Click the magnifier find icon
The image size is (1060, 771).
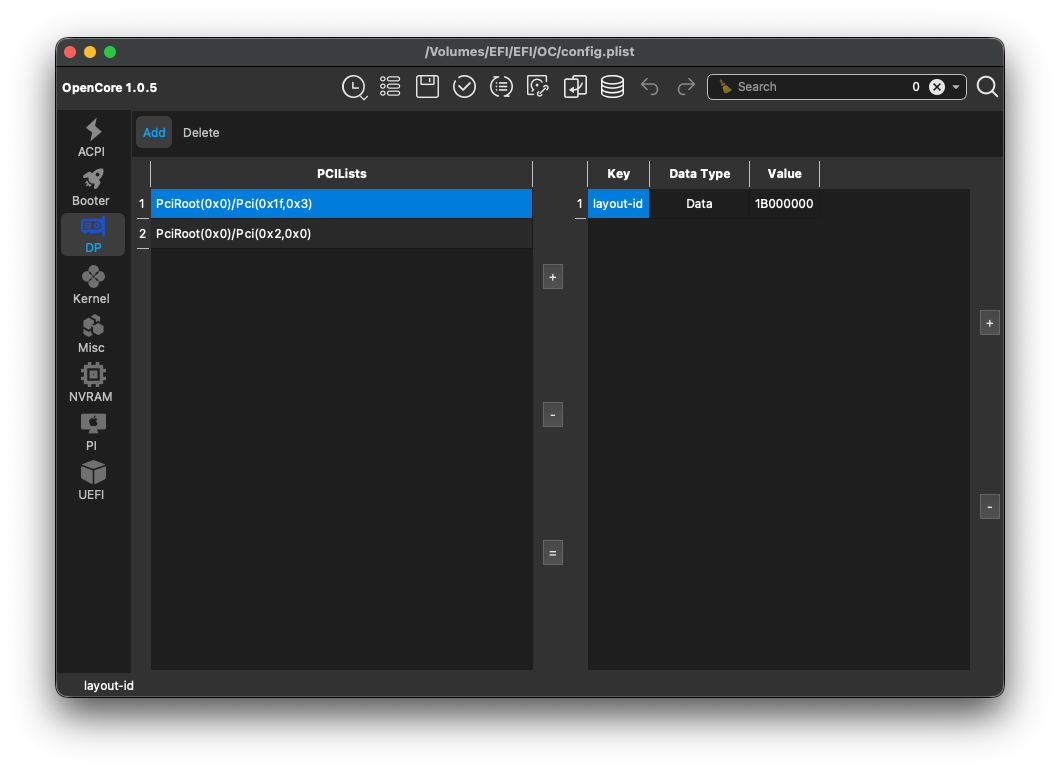tap(987, 87)
